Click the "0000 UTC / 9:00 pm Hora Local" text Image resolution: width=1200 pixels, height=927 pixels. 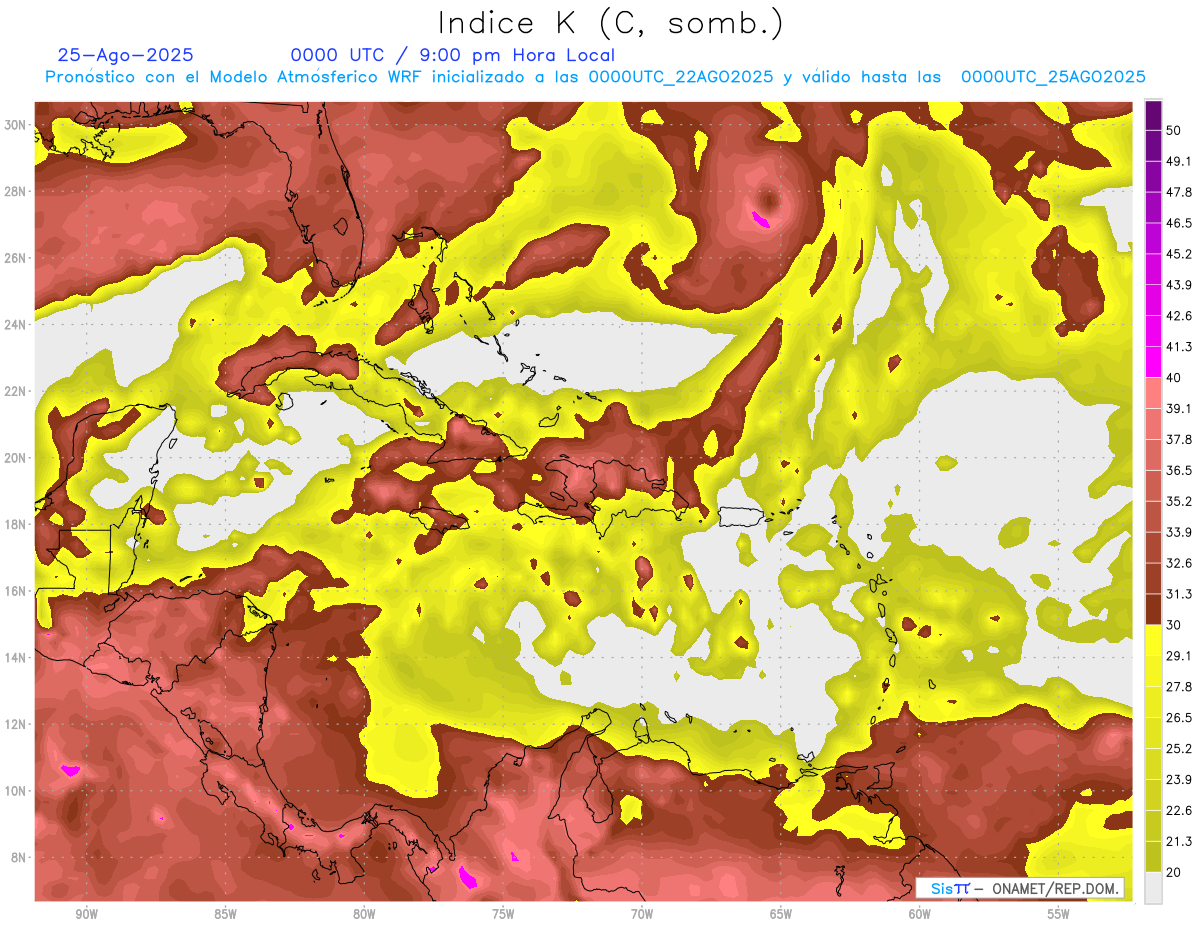pos(452,55)
